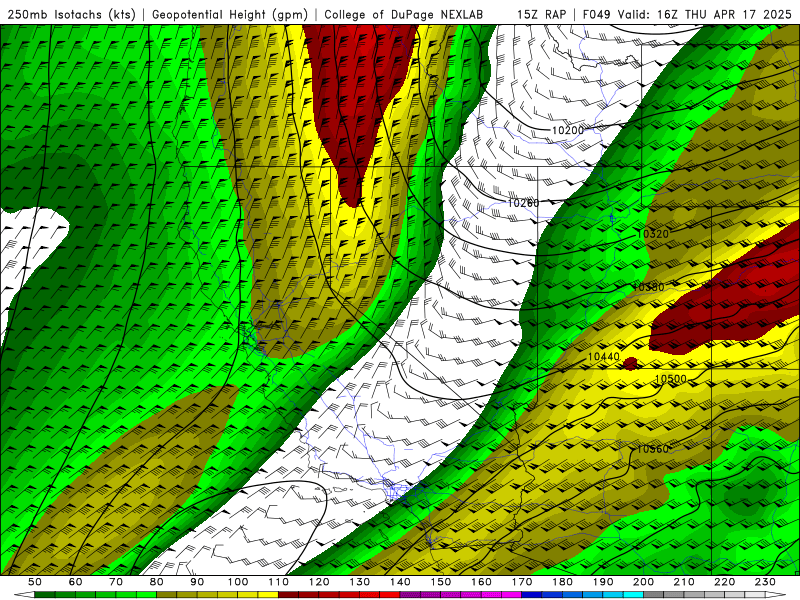This screenshot has width=800, height=600.
Task: Click the 120 value on the color scale
Action: point(319,582)
